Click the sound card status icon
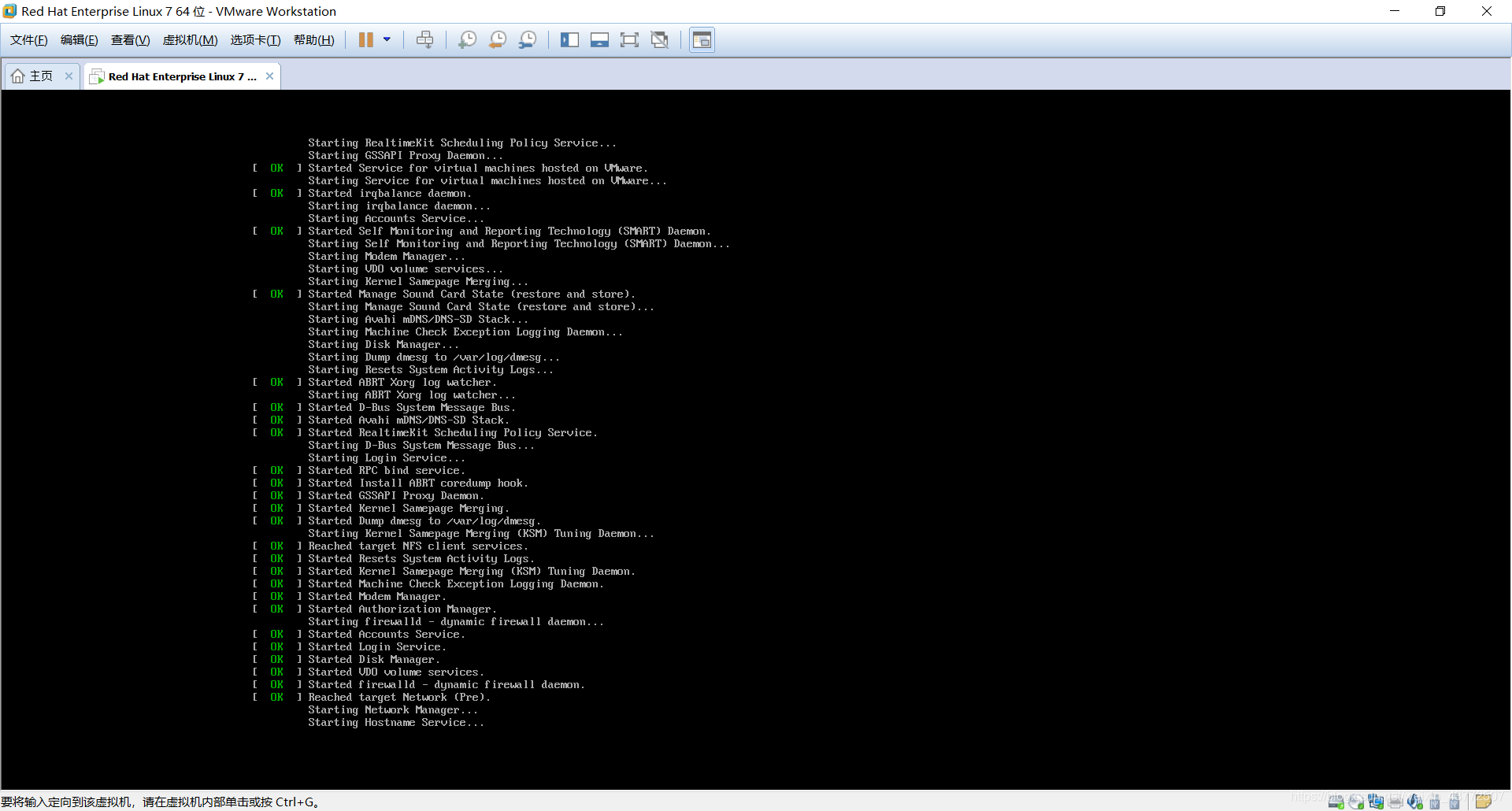Image resolution: width=1512 pixels, height=811 pixels. pyautogui.click(x=1415, y=802)
